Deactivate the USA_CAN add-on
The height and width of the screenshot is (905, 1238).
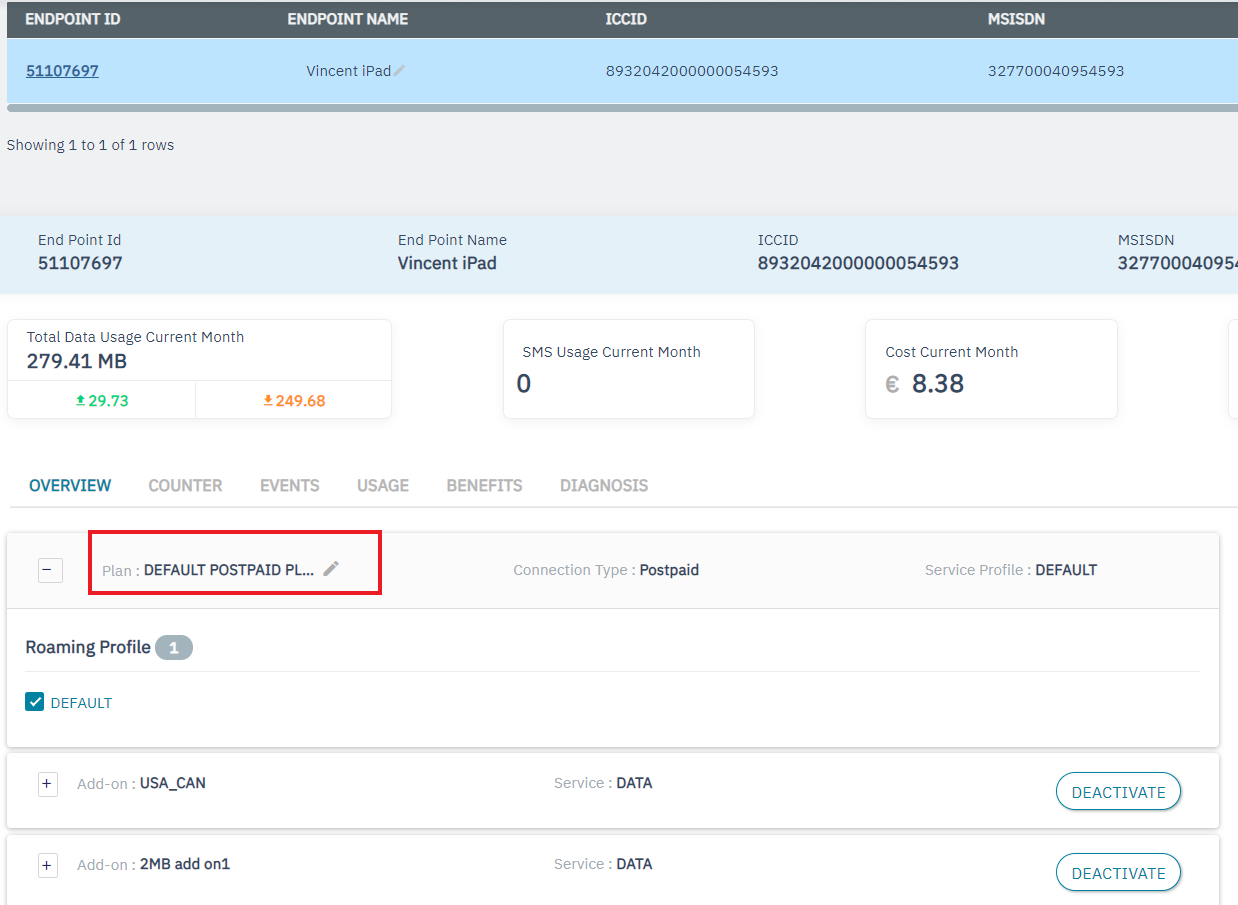pos(1118,792)
